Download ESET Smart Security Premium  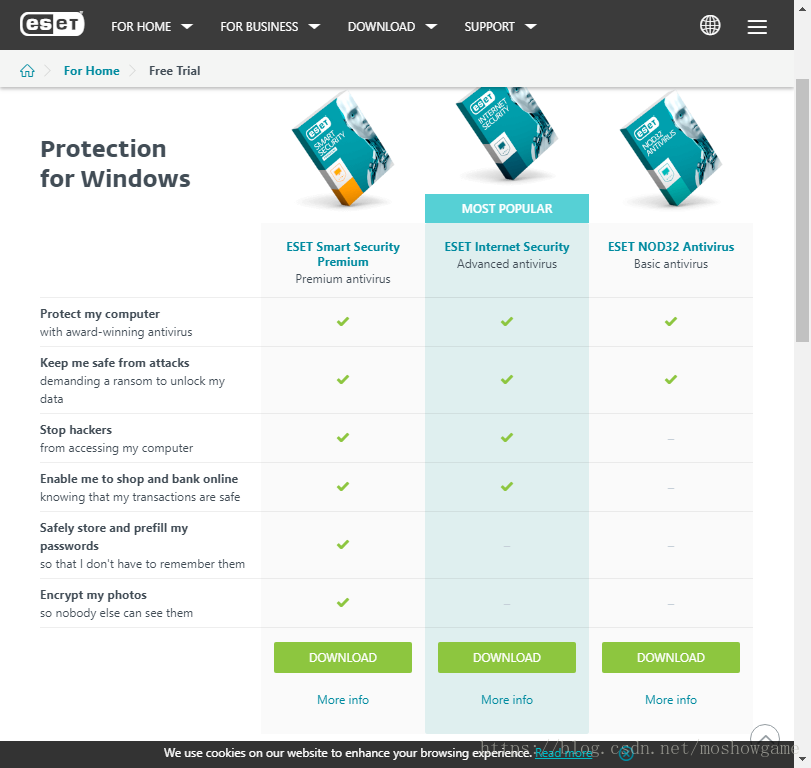click(x=343, y=657)
